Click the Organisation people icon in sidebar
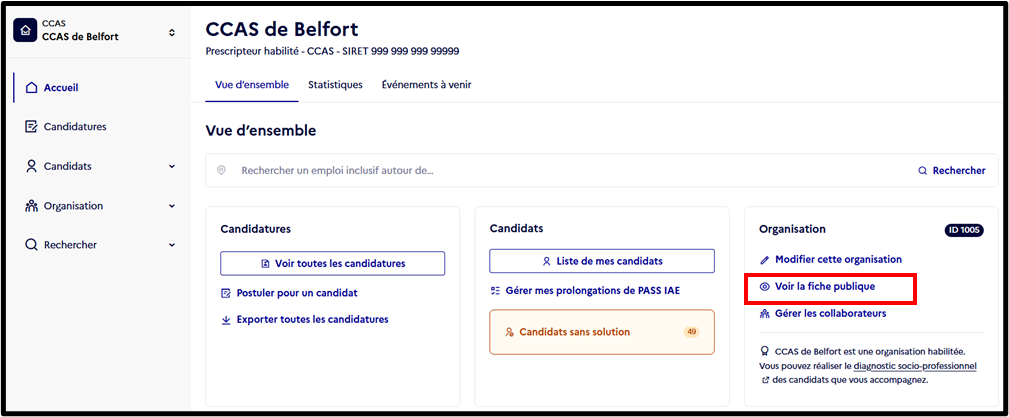 coord(31,206)
